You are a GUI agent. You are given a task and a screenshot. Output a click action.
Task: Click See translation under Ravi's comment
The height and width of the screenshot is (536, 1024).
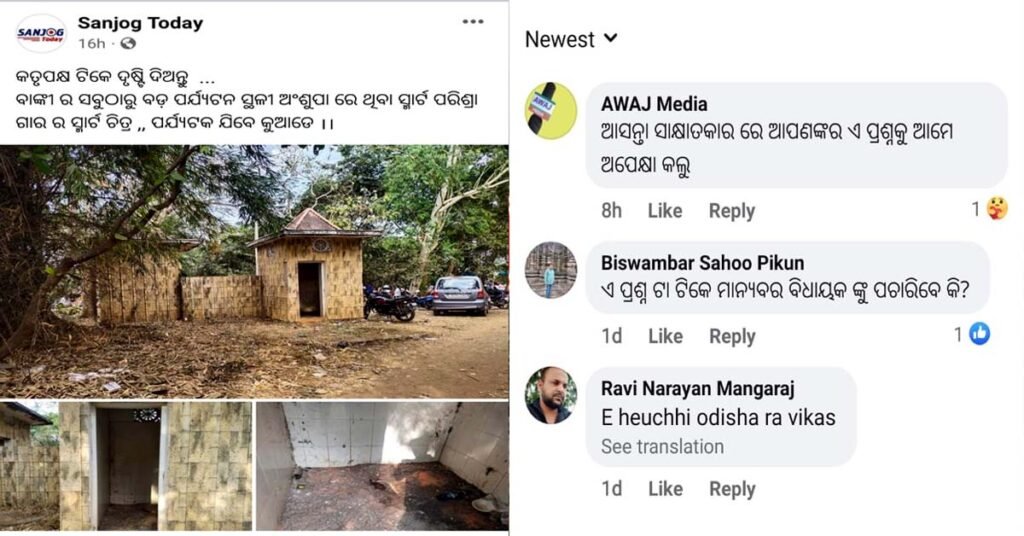click(x=662, y=447)
